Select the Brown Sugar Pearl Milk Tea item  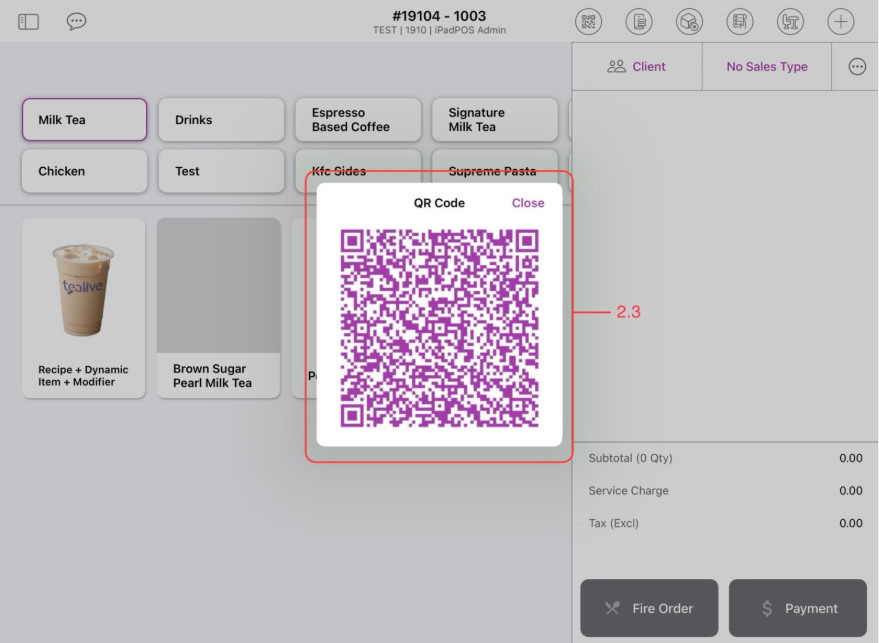tap(218, 307)
